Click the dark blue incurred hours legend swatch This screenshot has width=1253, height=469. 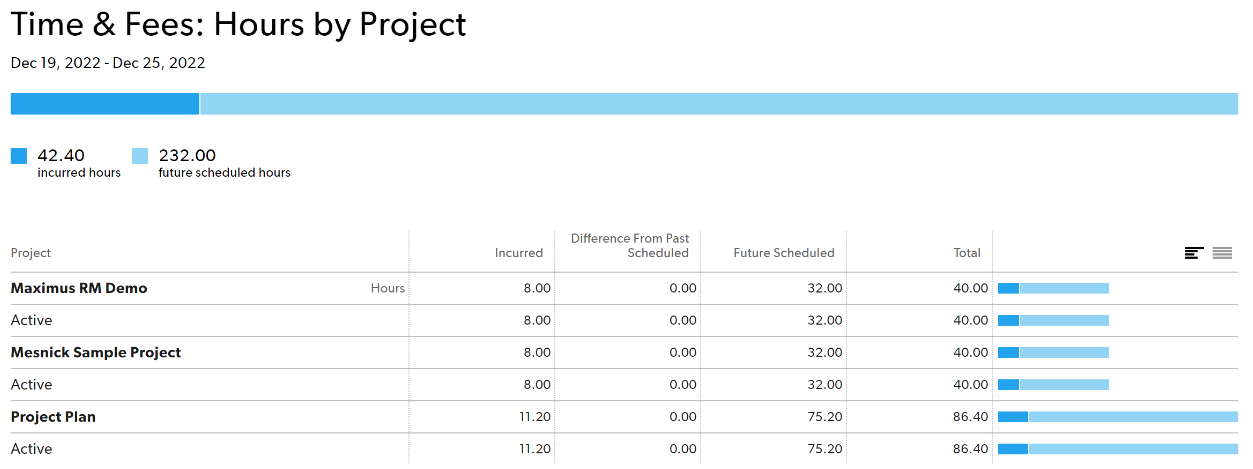tap(19, 156)
